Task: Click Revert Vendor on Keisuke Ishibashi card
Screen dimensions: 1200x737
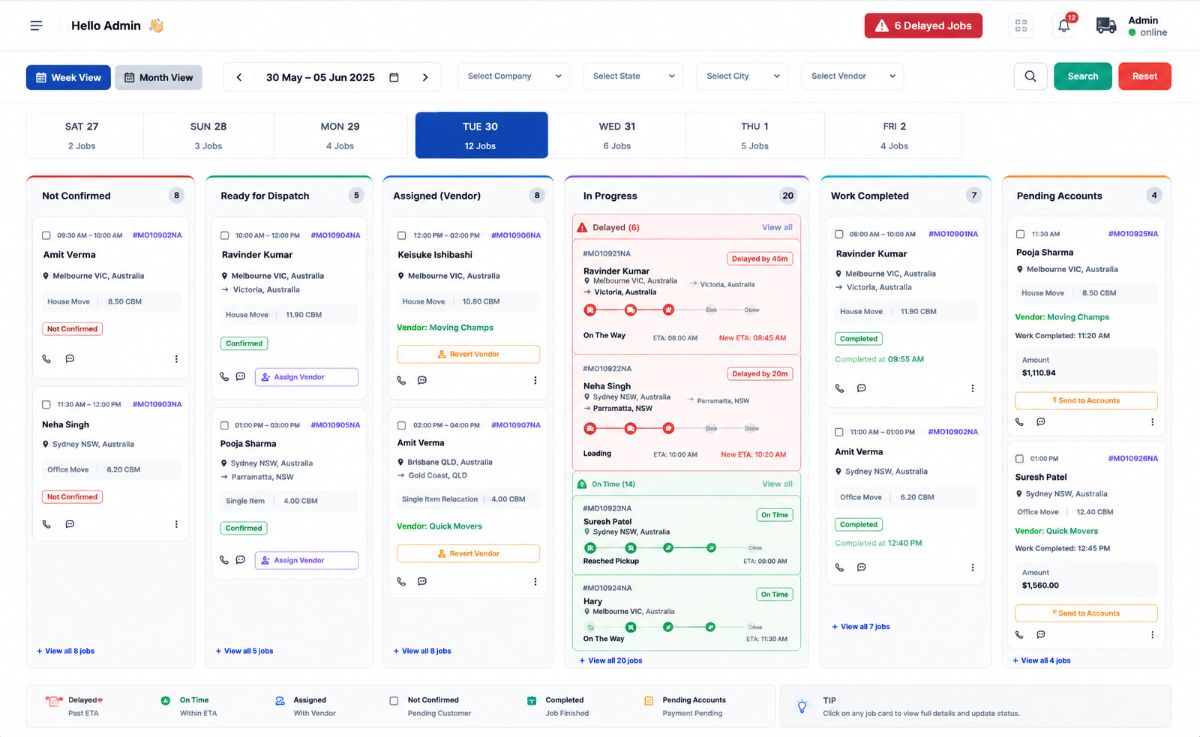Action: 468,354
